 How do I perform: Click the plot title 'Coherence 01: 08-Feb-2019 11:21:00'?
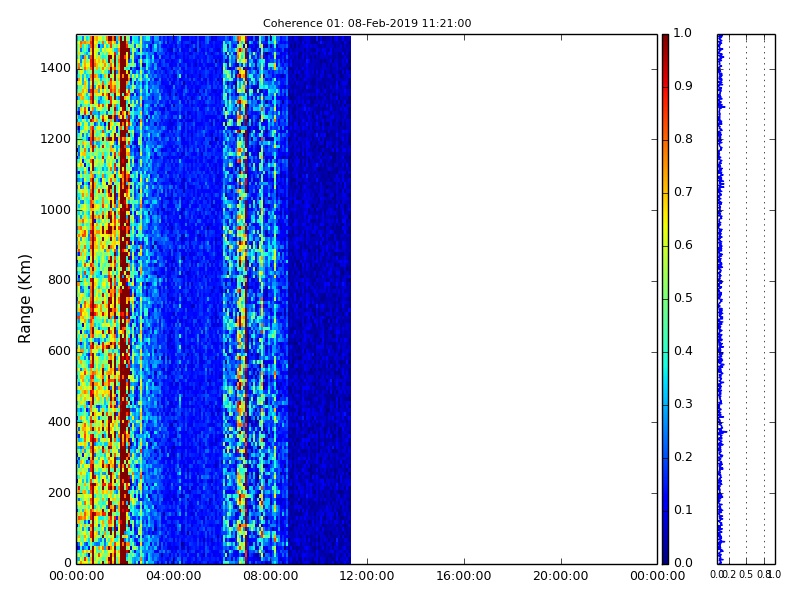pos(367,23)
